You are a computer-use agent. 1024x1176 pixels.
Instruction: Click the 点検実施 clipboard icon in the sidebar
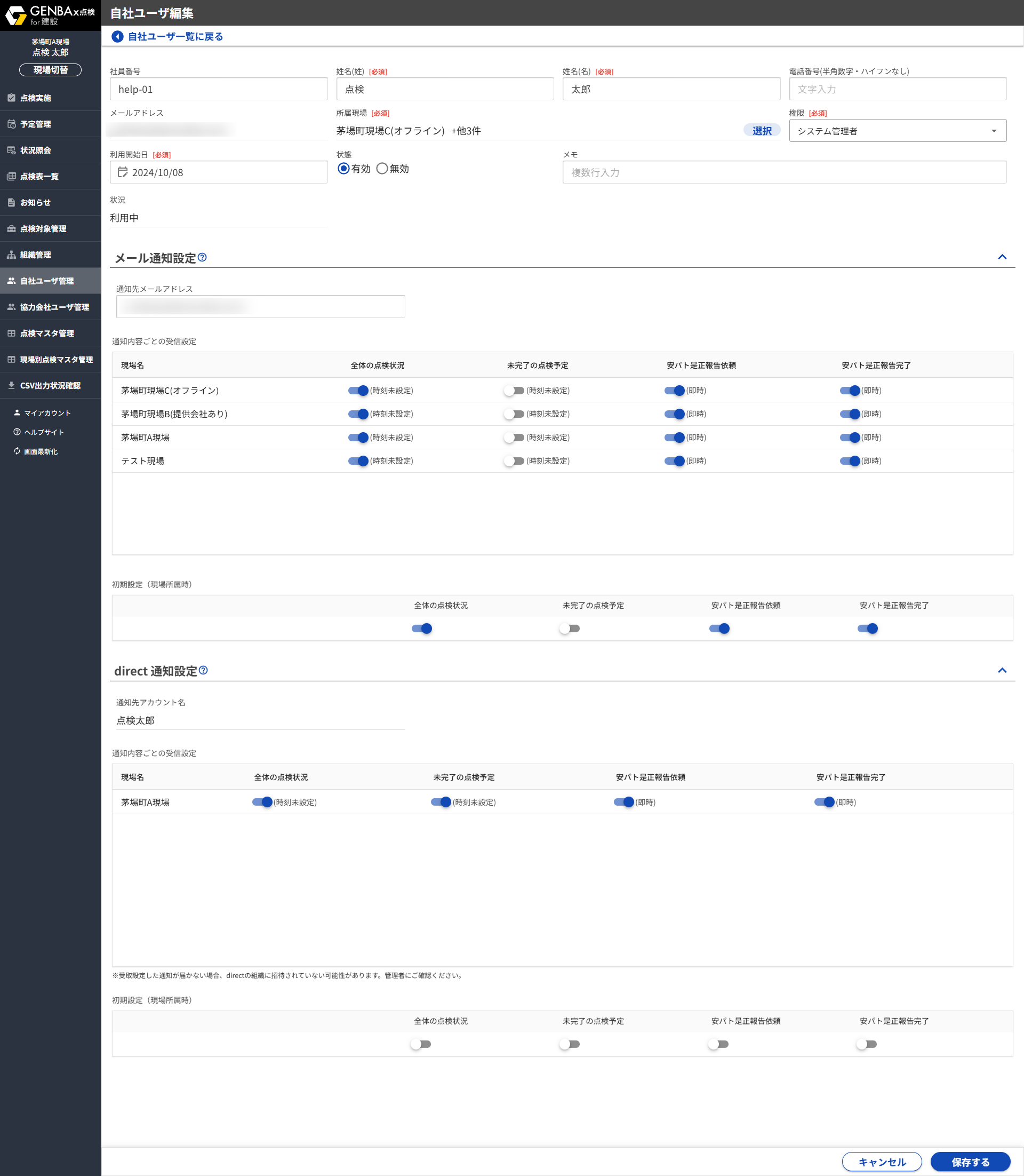[11, 98]
